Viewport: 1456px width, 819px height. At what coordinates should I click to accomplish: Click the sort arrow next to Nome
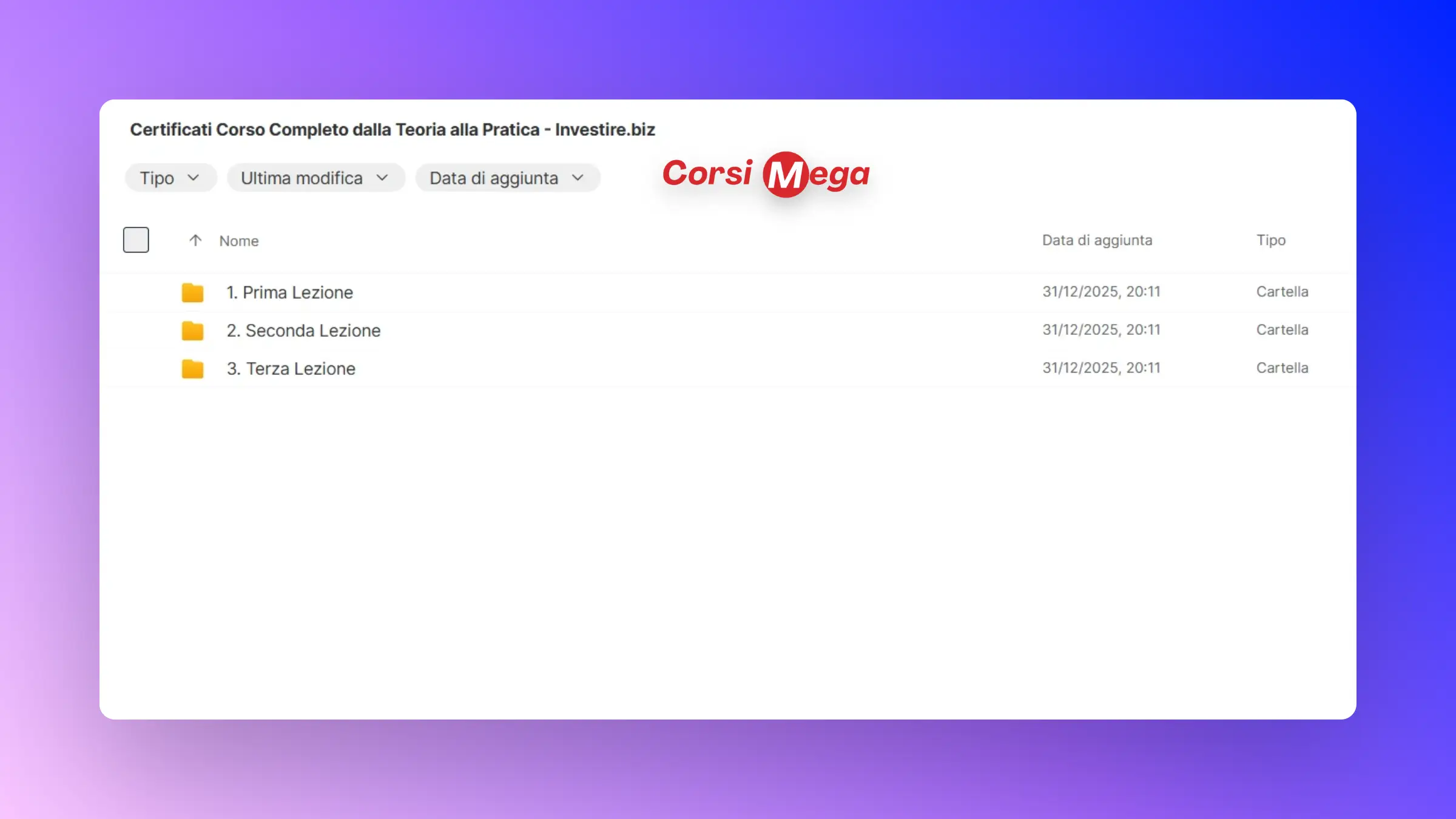click(x=195, y=240)
